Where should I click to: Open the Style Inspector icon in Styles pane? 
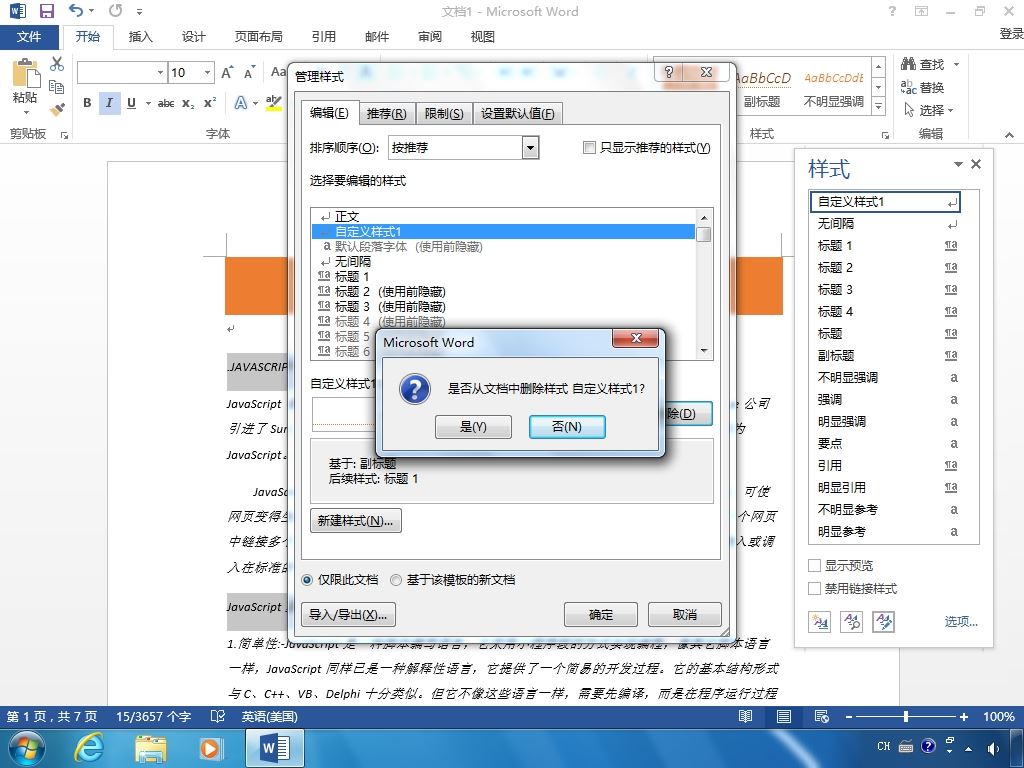point(852,622)
